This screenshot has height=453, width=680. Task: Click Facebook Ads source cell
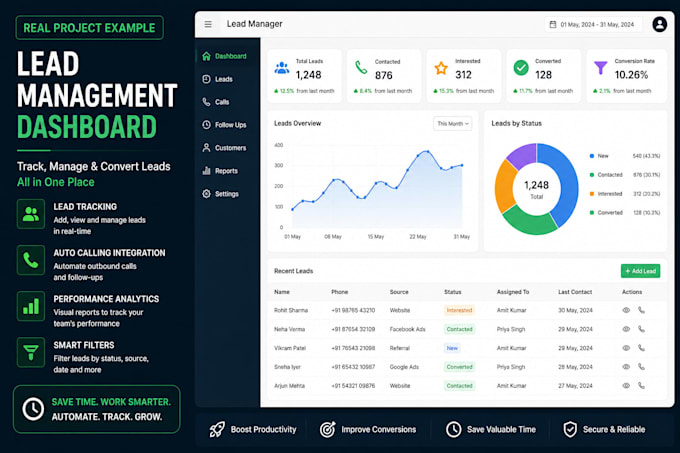[408, 329]
